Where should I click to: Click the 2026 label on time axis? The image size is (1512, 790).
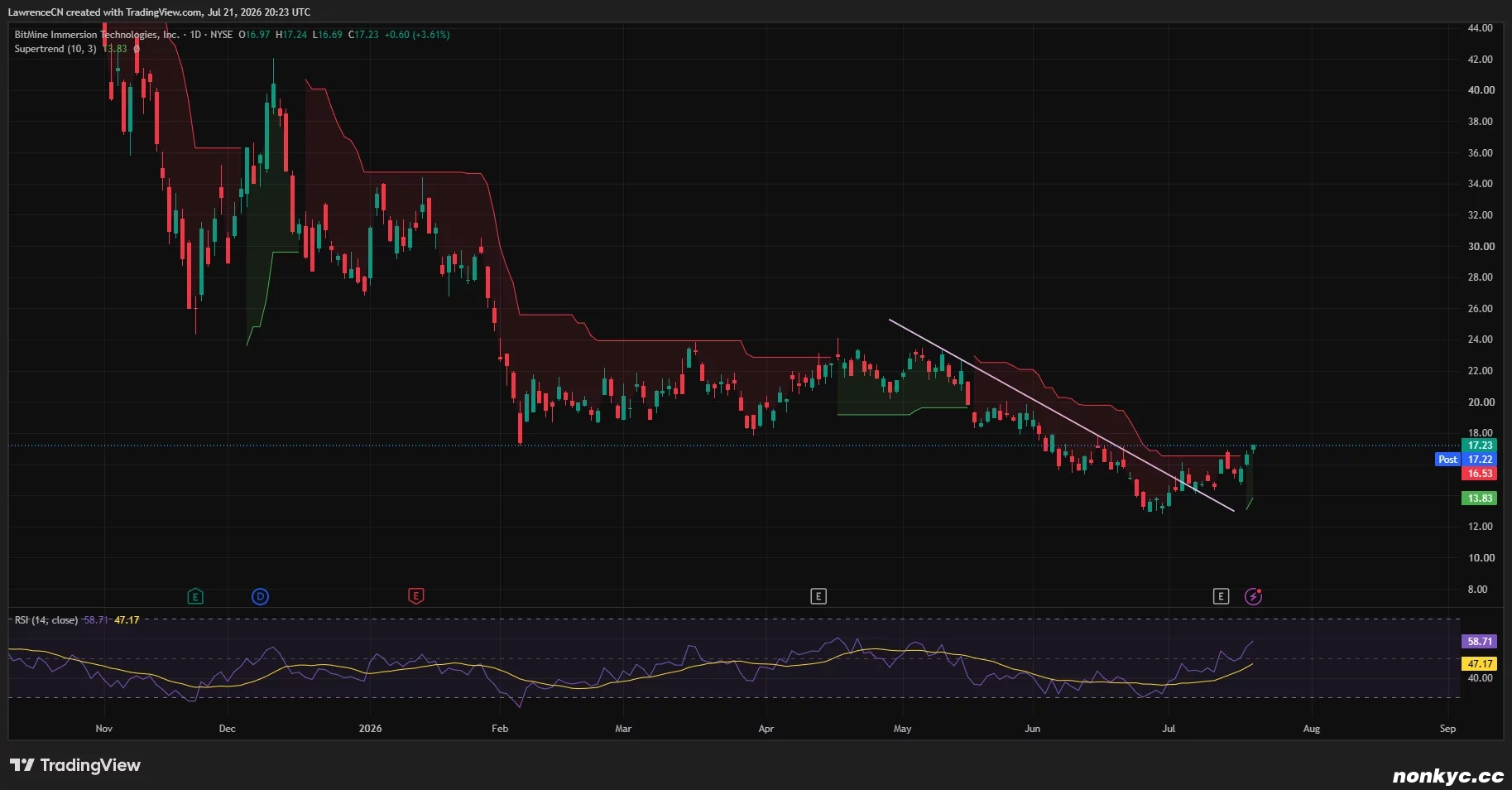(371, 729)
